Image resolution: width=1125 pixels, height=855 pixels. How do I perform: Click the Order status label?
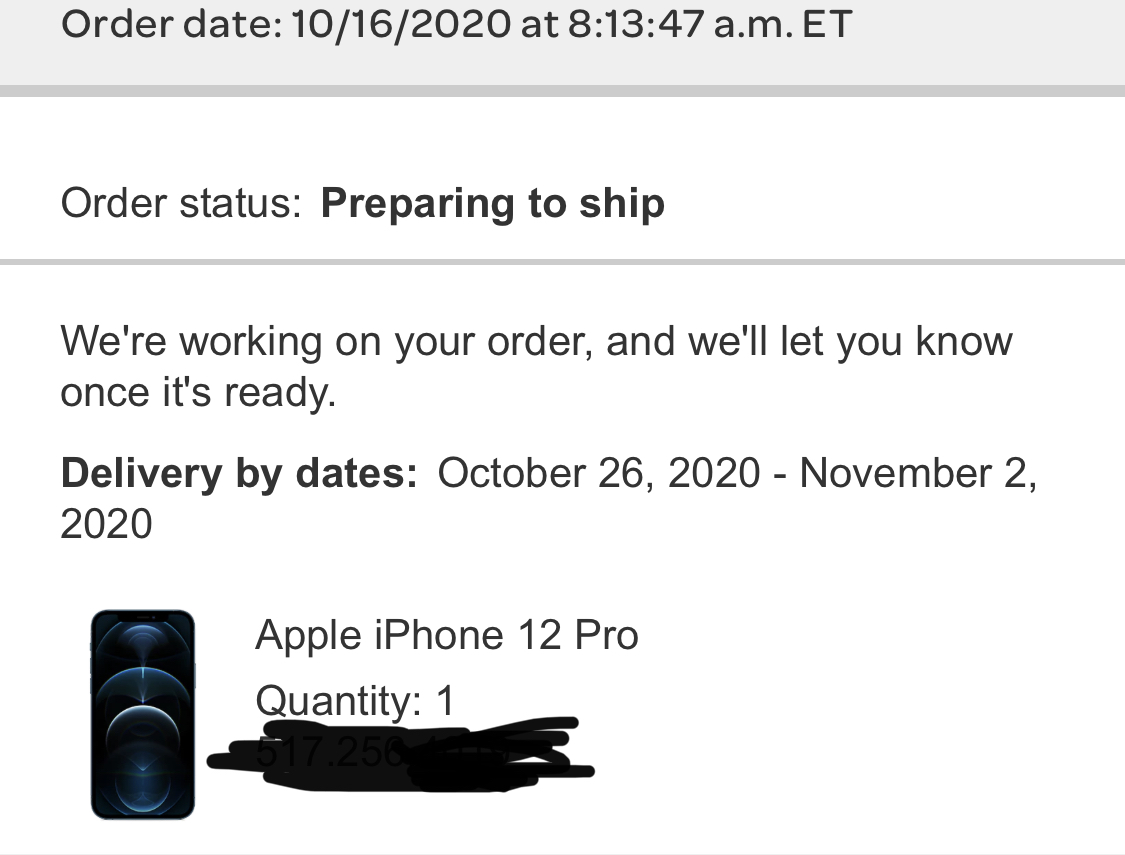[x=180, y=203]
